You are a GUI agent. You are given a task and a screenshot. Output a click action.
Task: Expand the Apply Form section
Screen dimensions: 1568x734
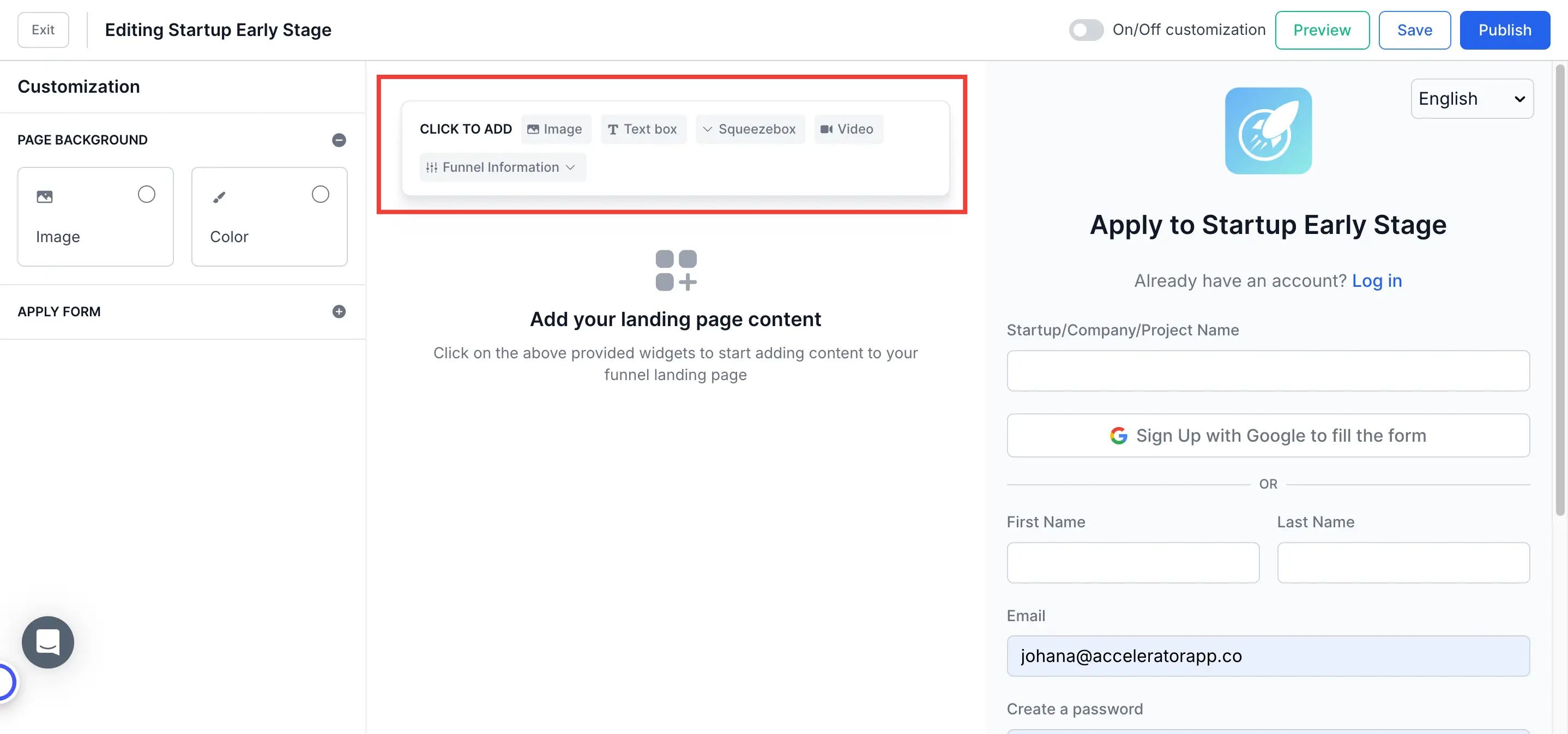339,311
